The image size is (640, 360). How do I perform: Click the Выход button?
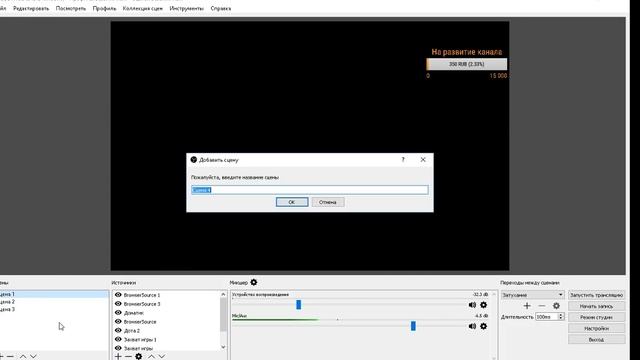click(x=596, y=340)
